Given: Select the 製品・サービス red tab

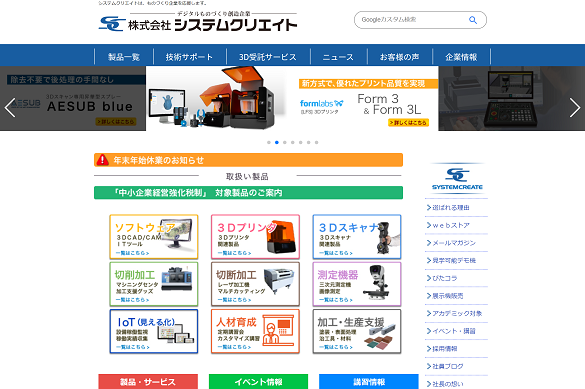Looking at the screenshot, I should 148,382.
